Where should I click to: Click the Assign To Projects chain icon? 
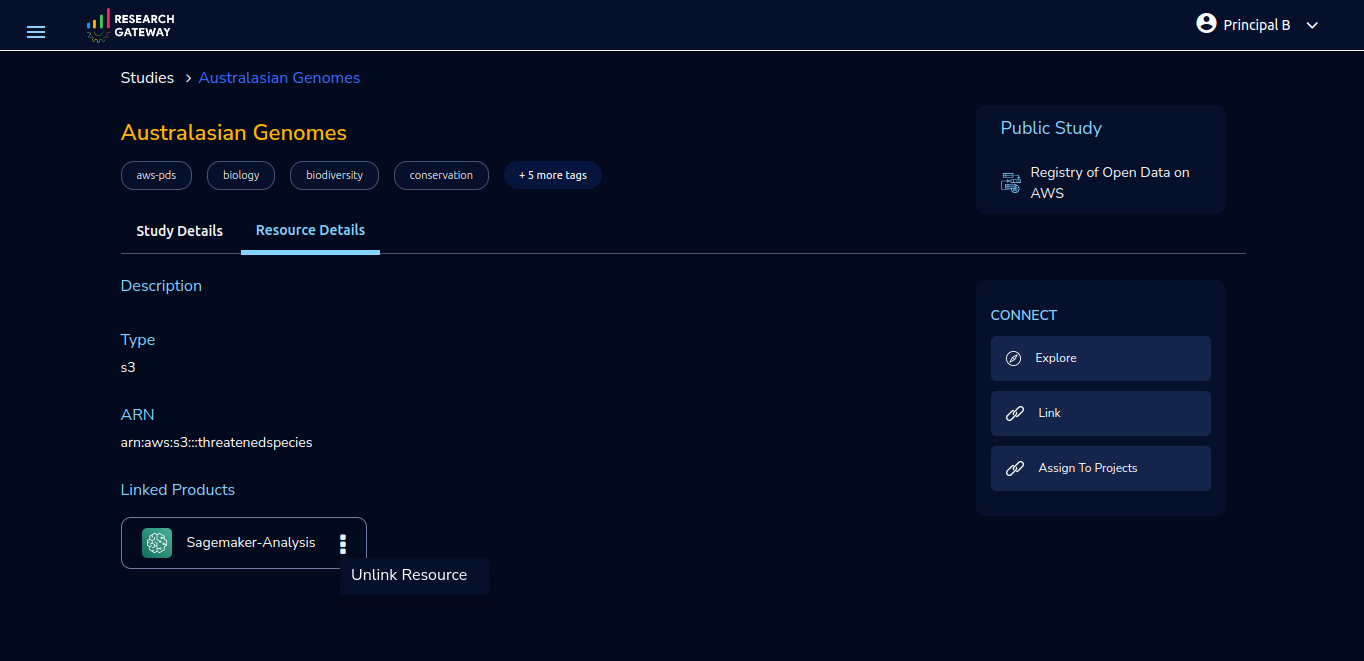point(1015,468)
